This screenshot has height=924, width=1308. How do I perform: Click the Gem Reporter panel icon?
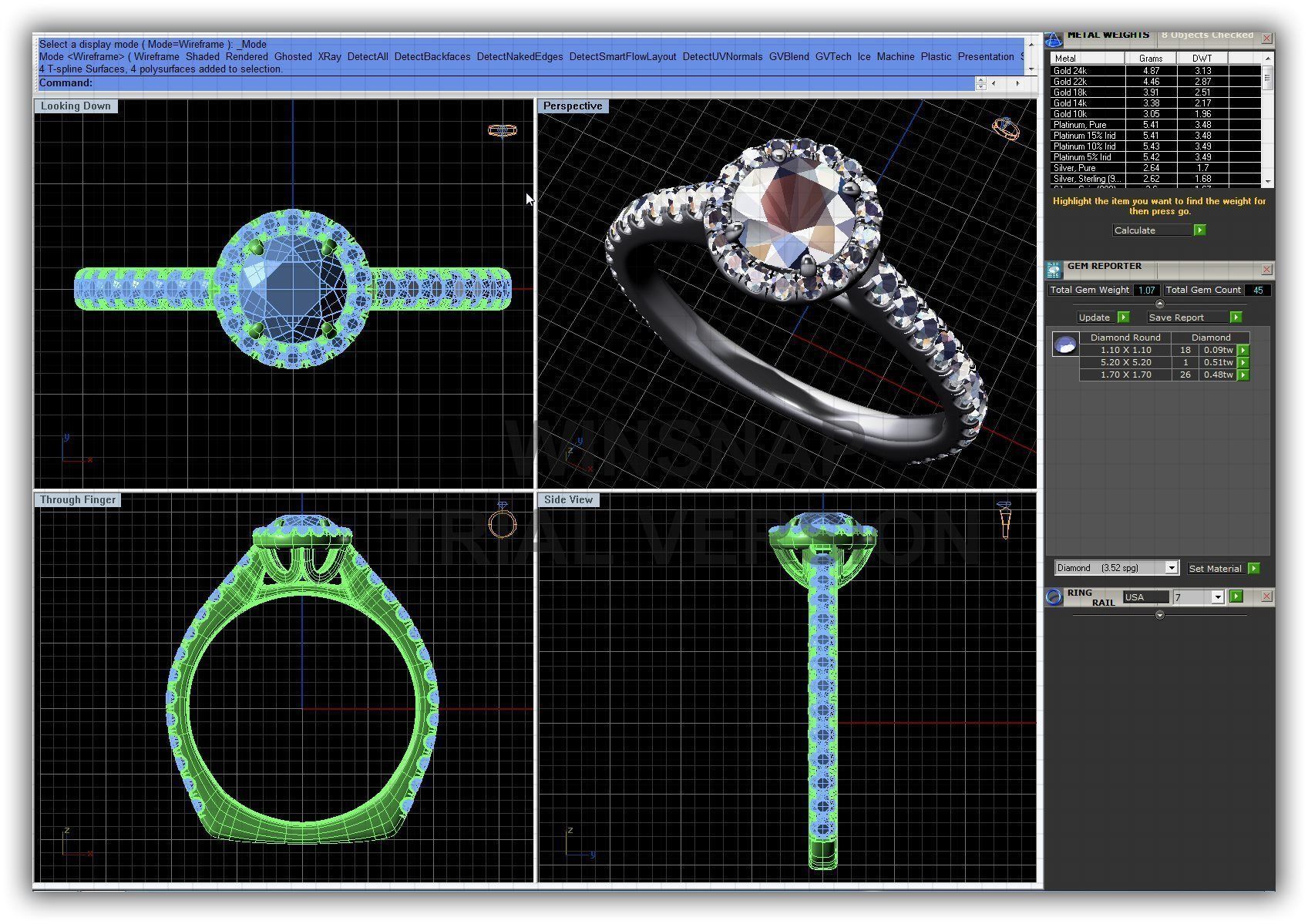(x=1054, y=270)
